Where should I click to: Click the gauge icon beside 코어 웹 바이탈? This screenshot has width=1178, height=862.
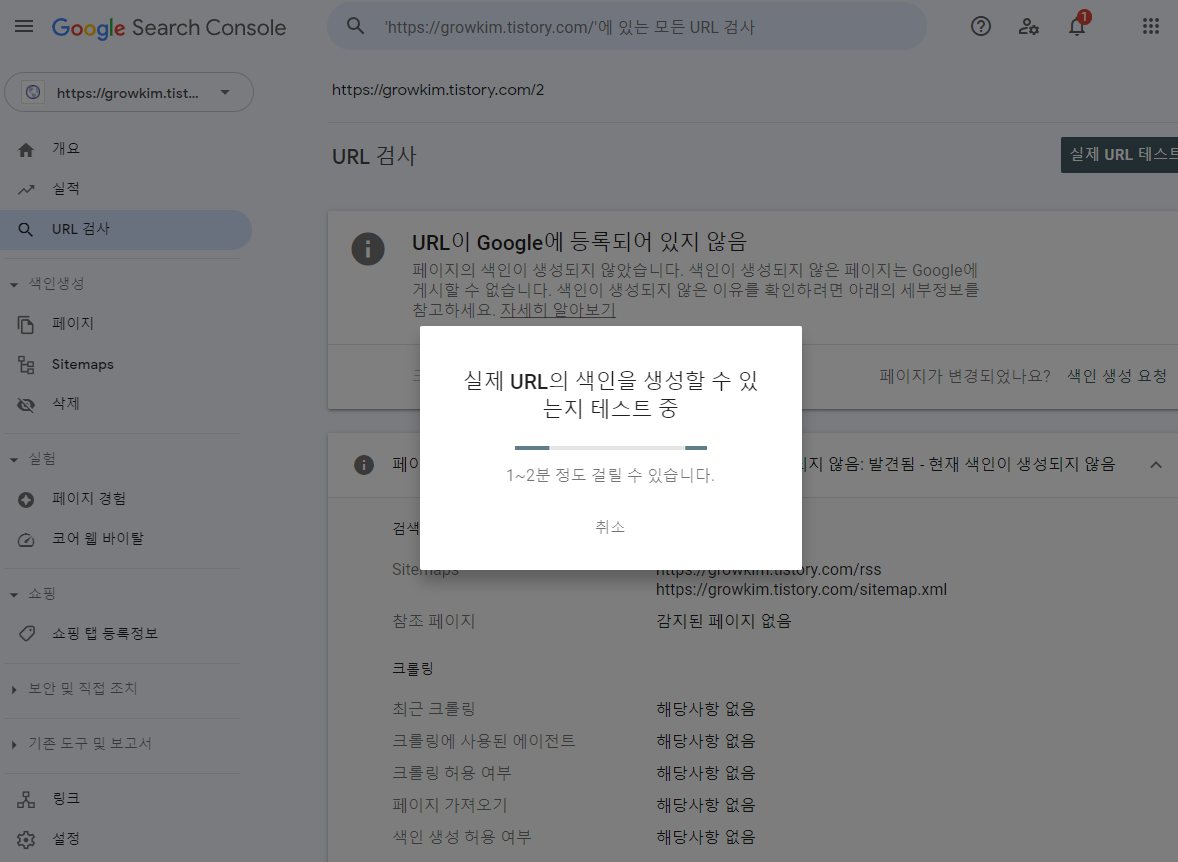[26, 540]
